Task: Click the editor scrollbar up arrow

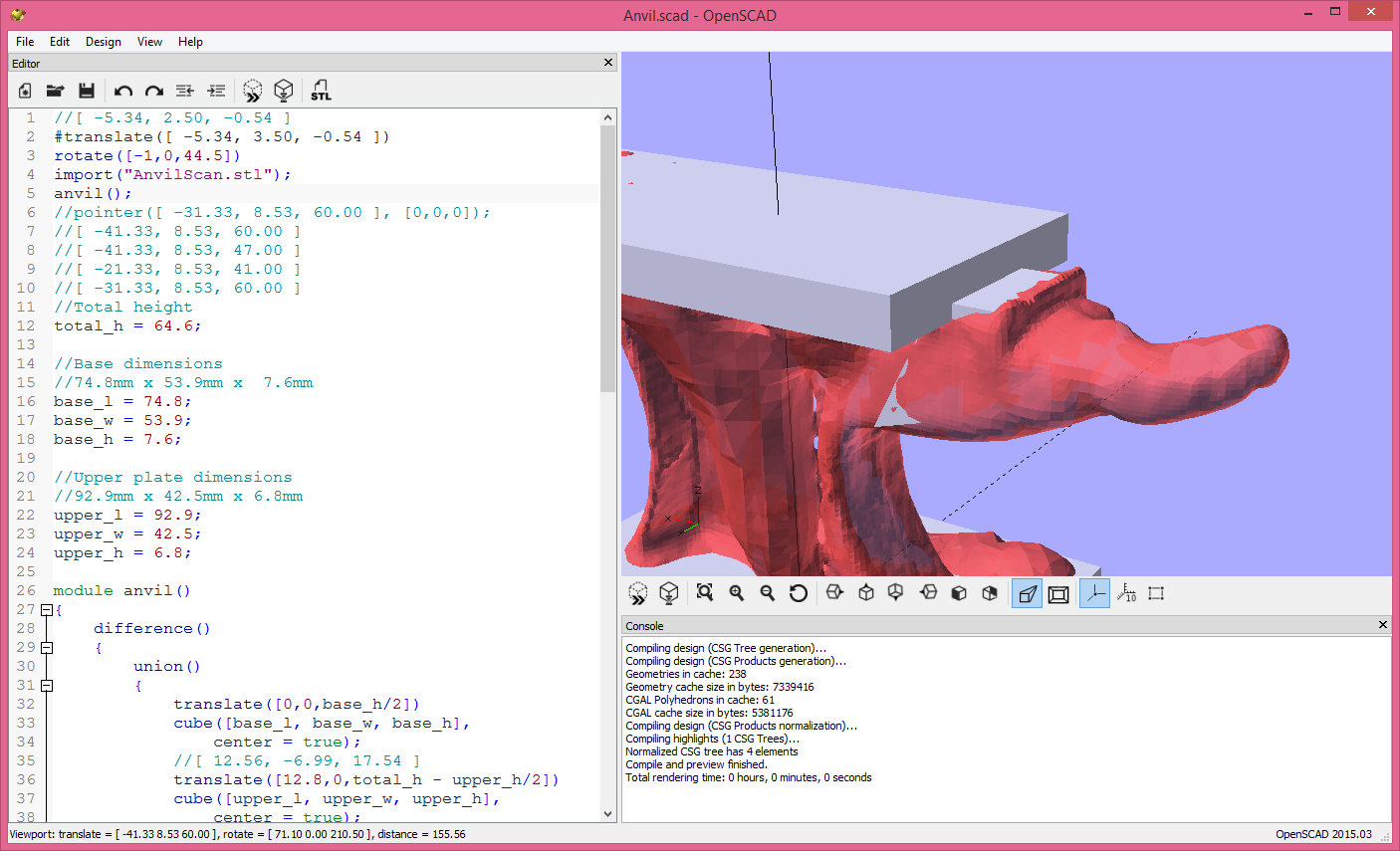Action: coord(608,117)
